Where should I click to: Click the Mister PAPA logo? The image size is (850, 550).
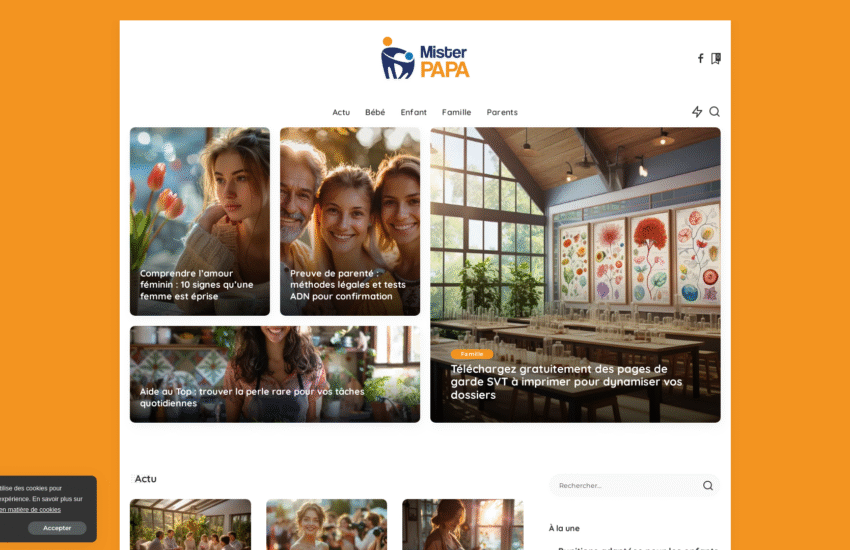425,59
